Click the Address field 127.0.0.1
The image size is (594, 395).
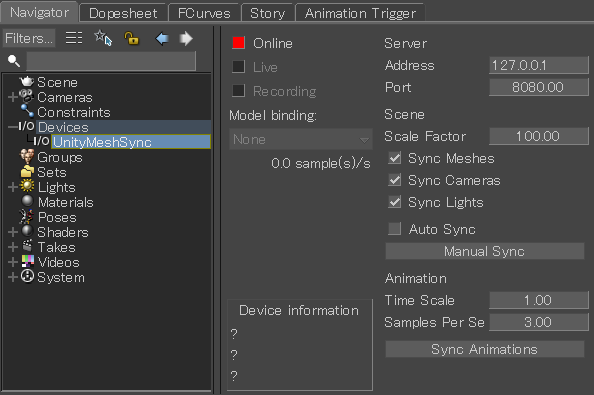point(539,65)
